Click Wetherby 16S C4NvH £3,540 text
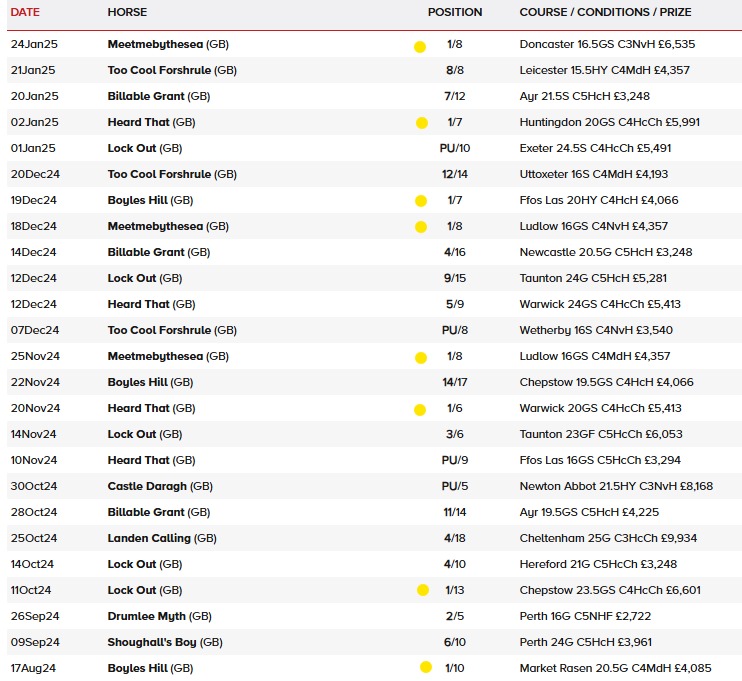Image resolution: width=742 pixels, height=681 pixels. [x=596, y=331]
